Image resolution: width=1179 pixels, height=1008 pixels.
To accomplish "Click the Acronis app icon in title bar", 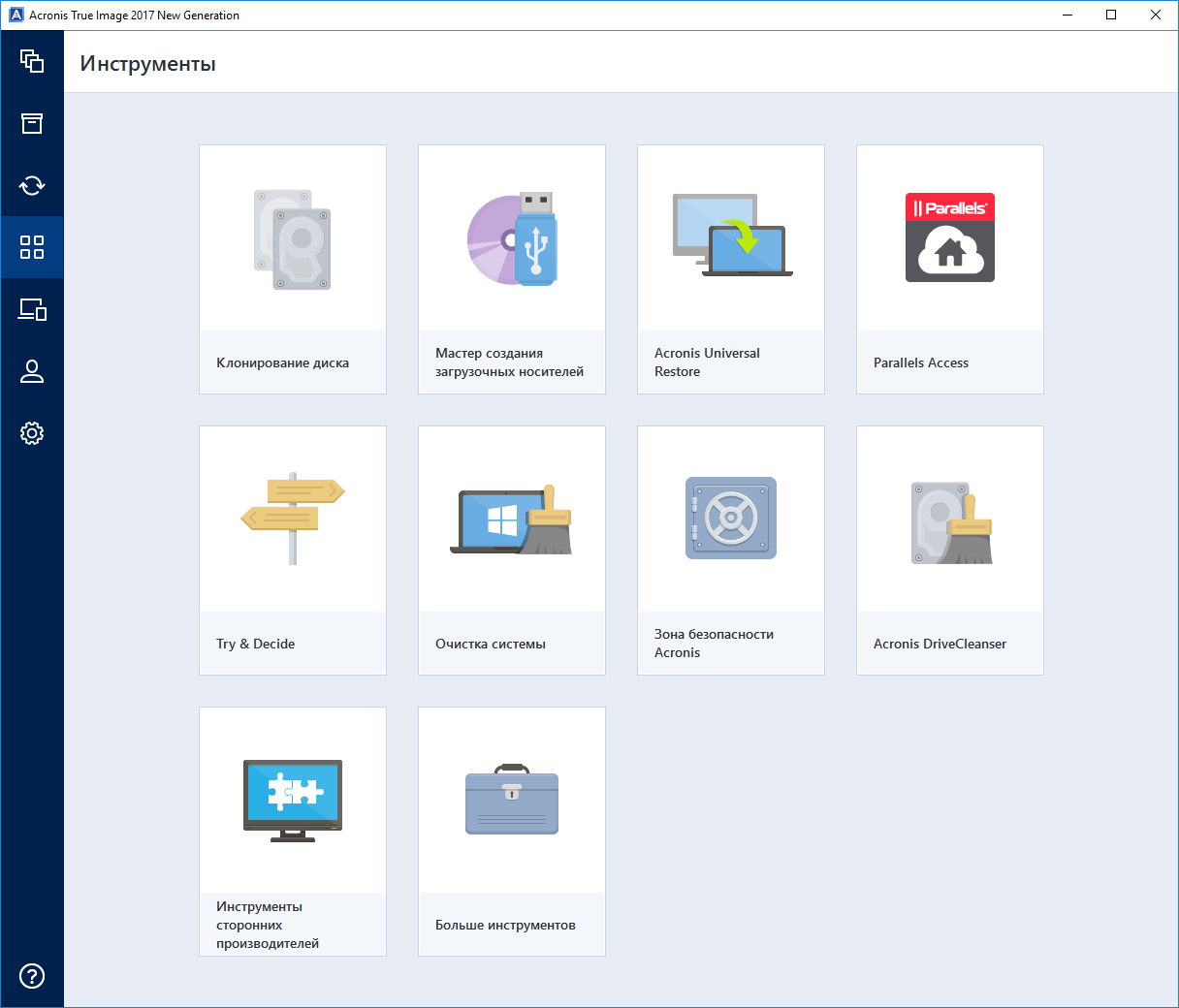I will (x=16, y=15).
